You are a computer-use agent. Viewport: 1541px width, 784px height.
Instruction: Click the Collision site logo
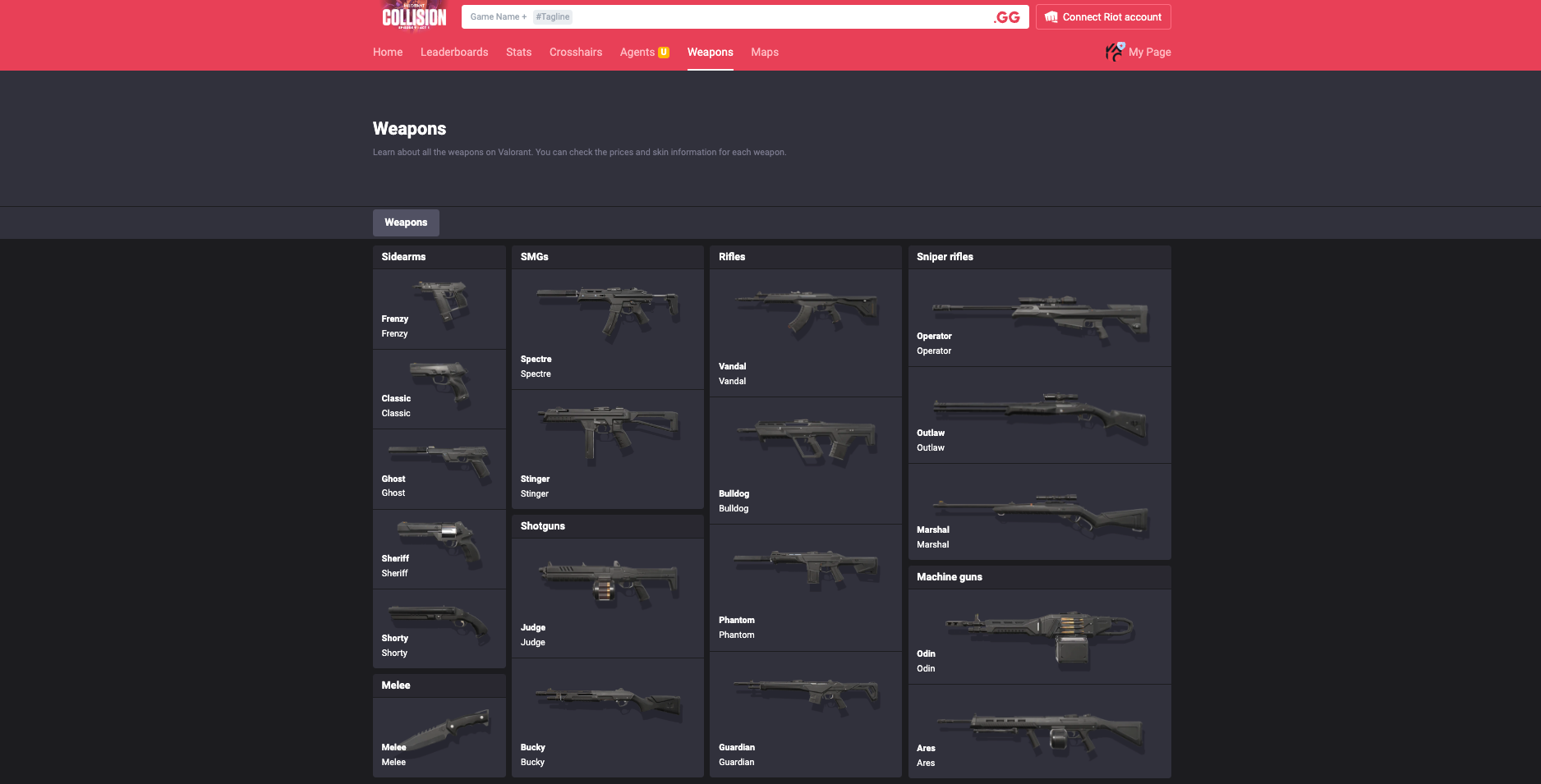414,16
